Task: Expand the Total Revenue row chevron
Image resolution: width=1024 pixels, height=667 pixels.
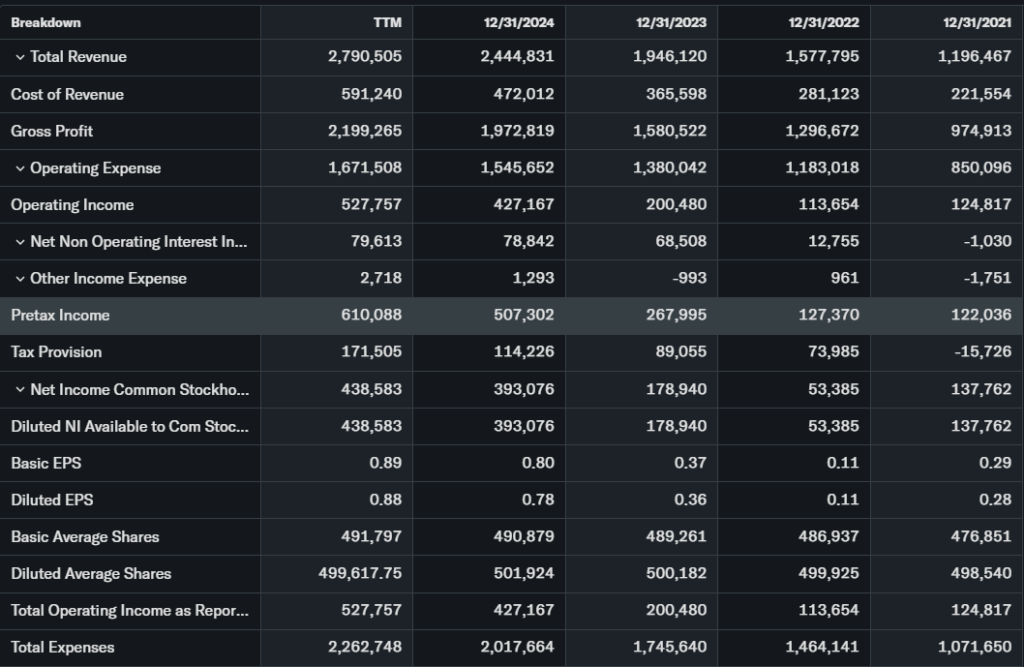Action: pos(19,57)
